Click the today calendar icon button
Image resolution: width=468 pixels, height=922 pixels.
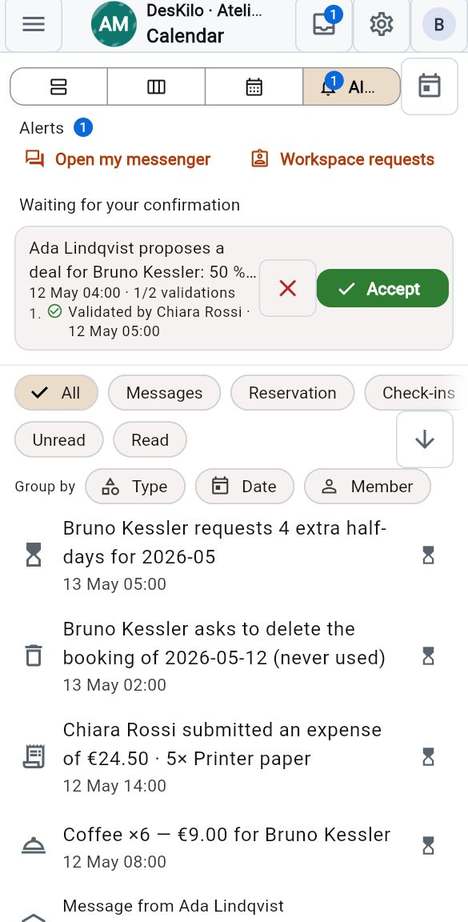click(429, 86)
